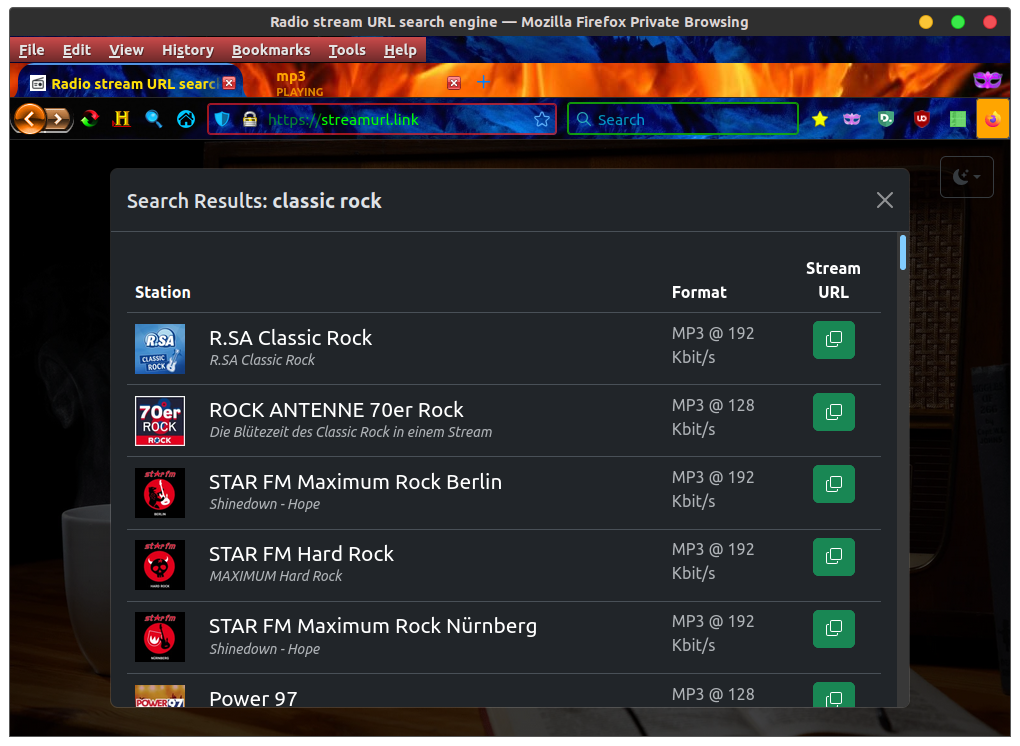The image size is (1020, 746).
Task: Click the STAR FM Berlin guitar logo
Action: (x=159, y=493)
